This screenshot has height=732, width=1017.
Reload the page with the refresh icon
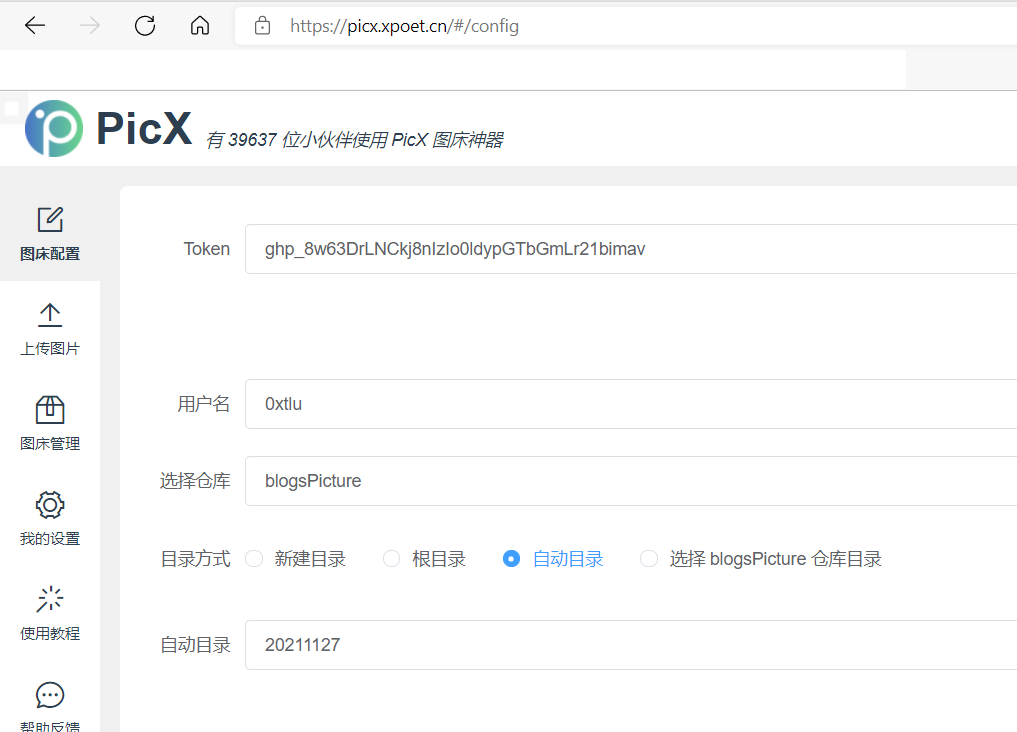pos(145,26)
